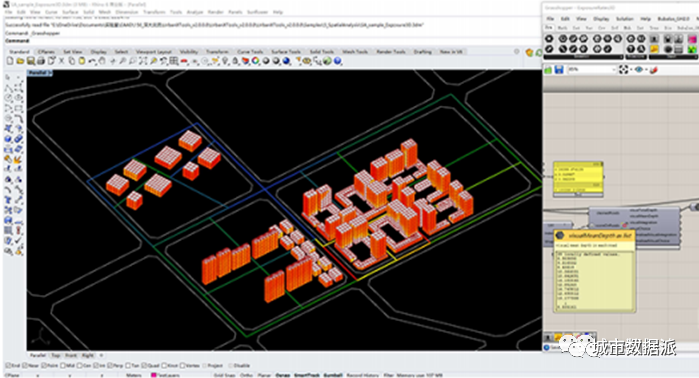Image resolution: width=699 pixels, height=378 pixels.
Task: Switch to the Curve Tools toolbar tab
Action: [250, 52]
